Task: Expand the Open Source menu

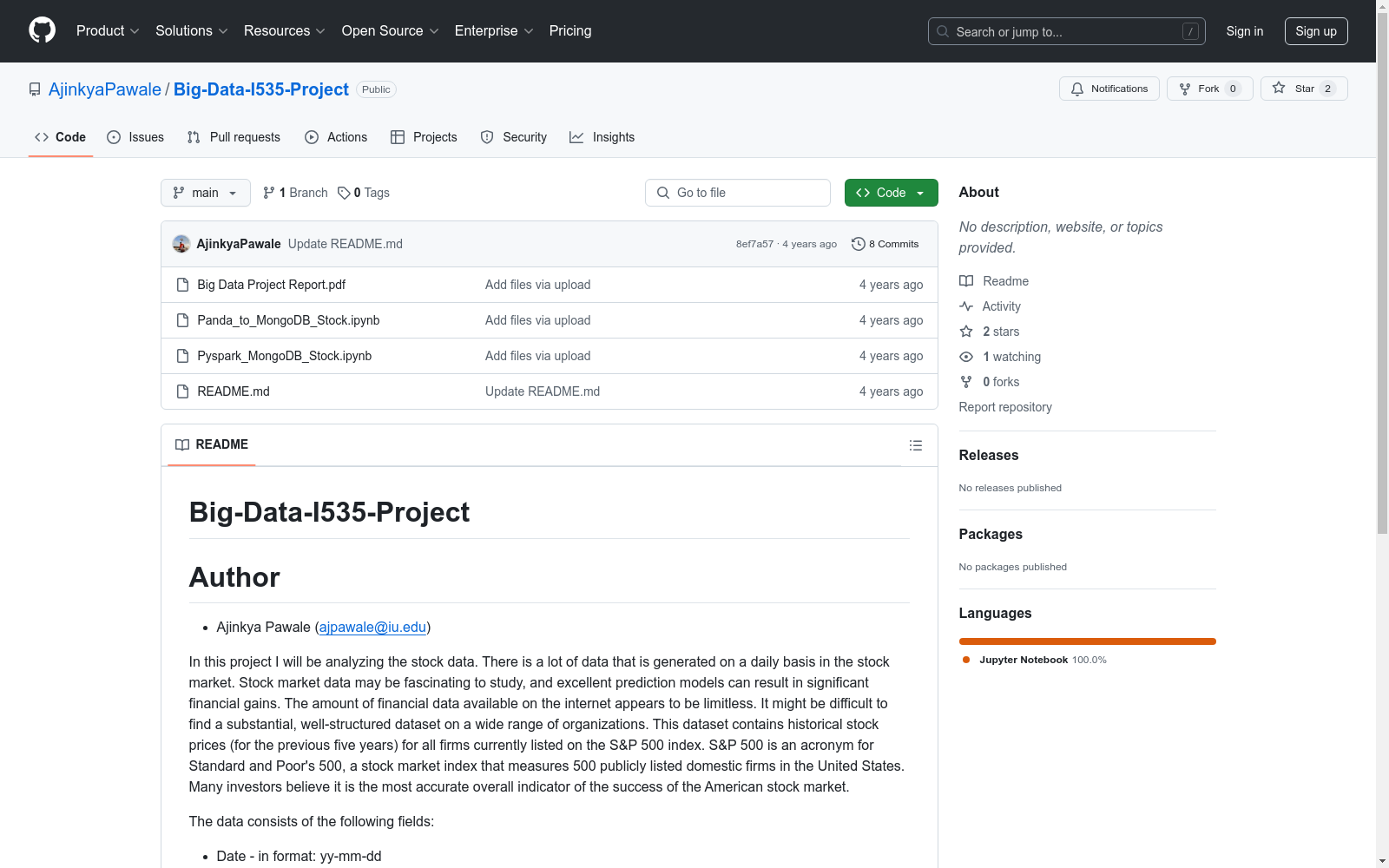Action: tap(390, 31)
